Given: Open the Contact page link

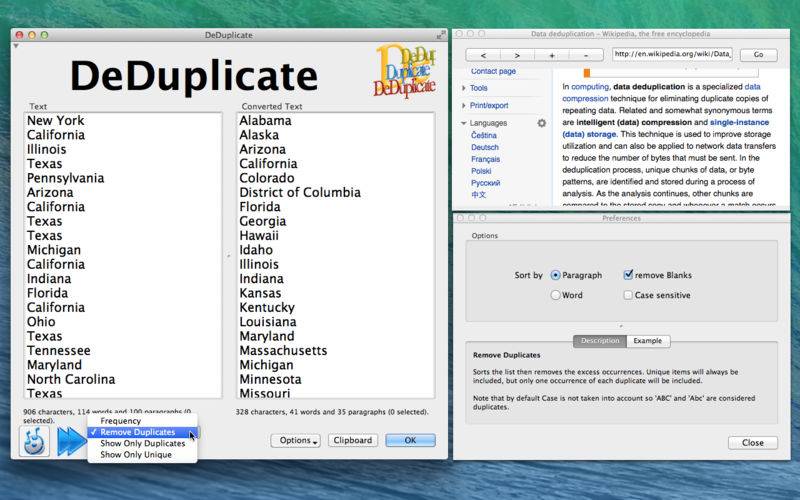Looking at the screenshot, I should [493, 71].
